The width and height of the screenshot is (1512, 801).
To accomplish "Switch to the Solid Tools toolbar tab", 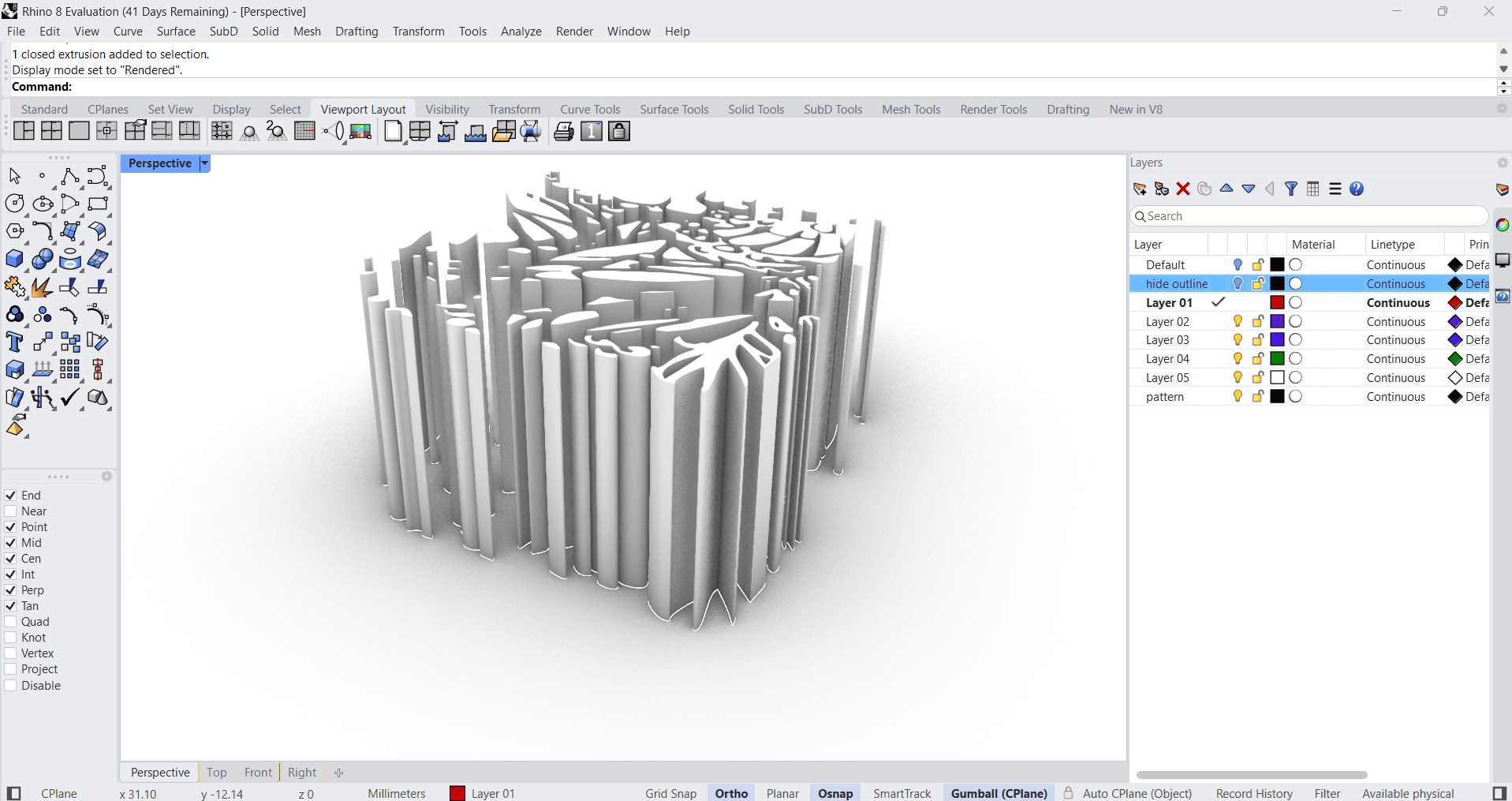I will point(756,110).
